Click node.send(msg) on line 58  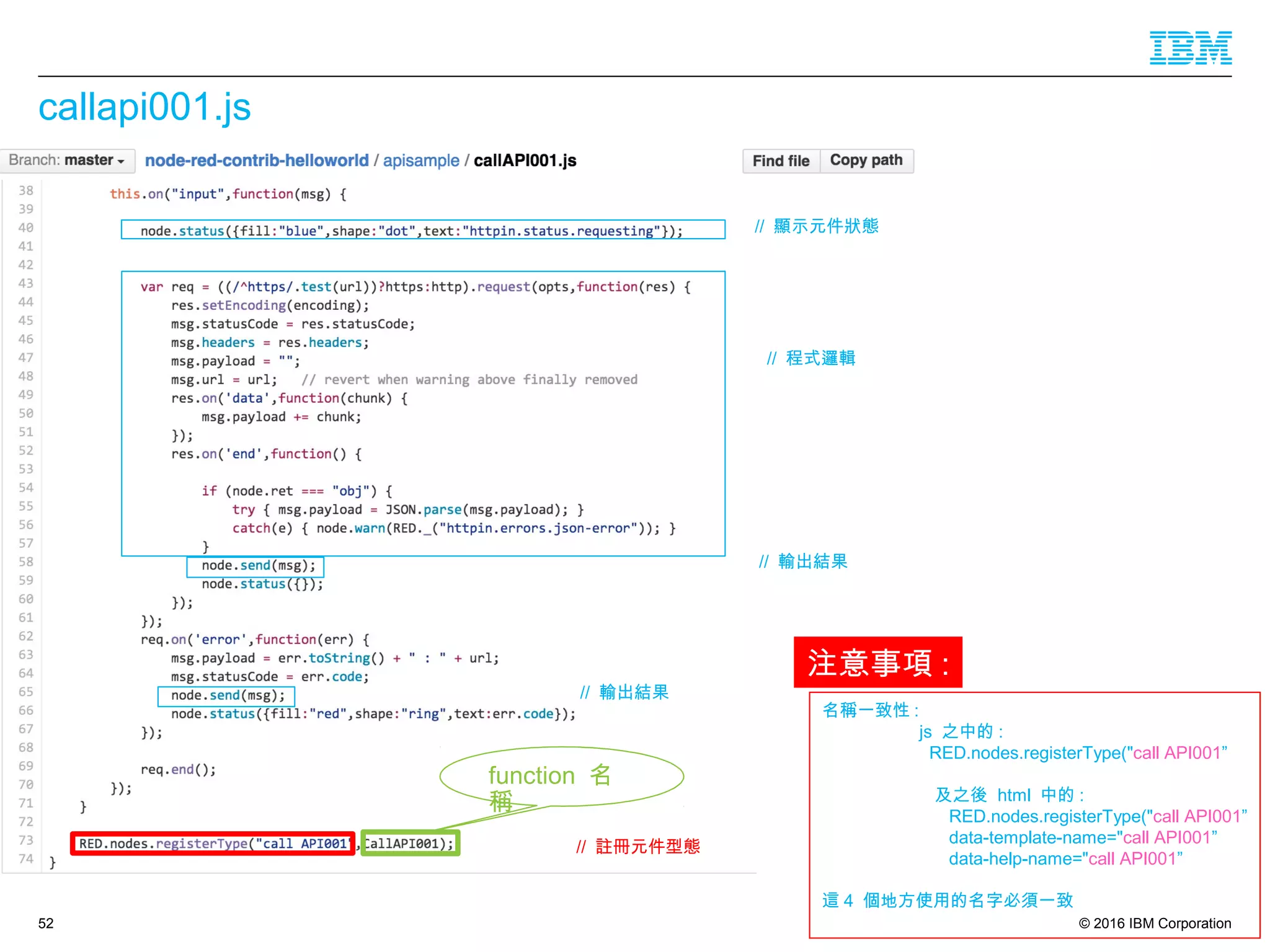(259, 566)
